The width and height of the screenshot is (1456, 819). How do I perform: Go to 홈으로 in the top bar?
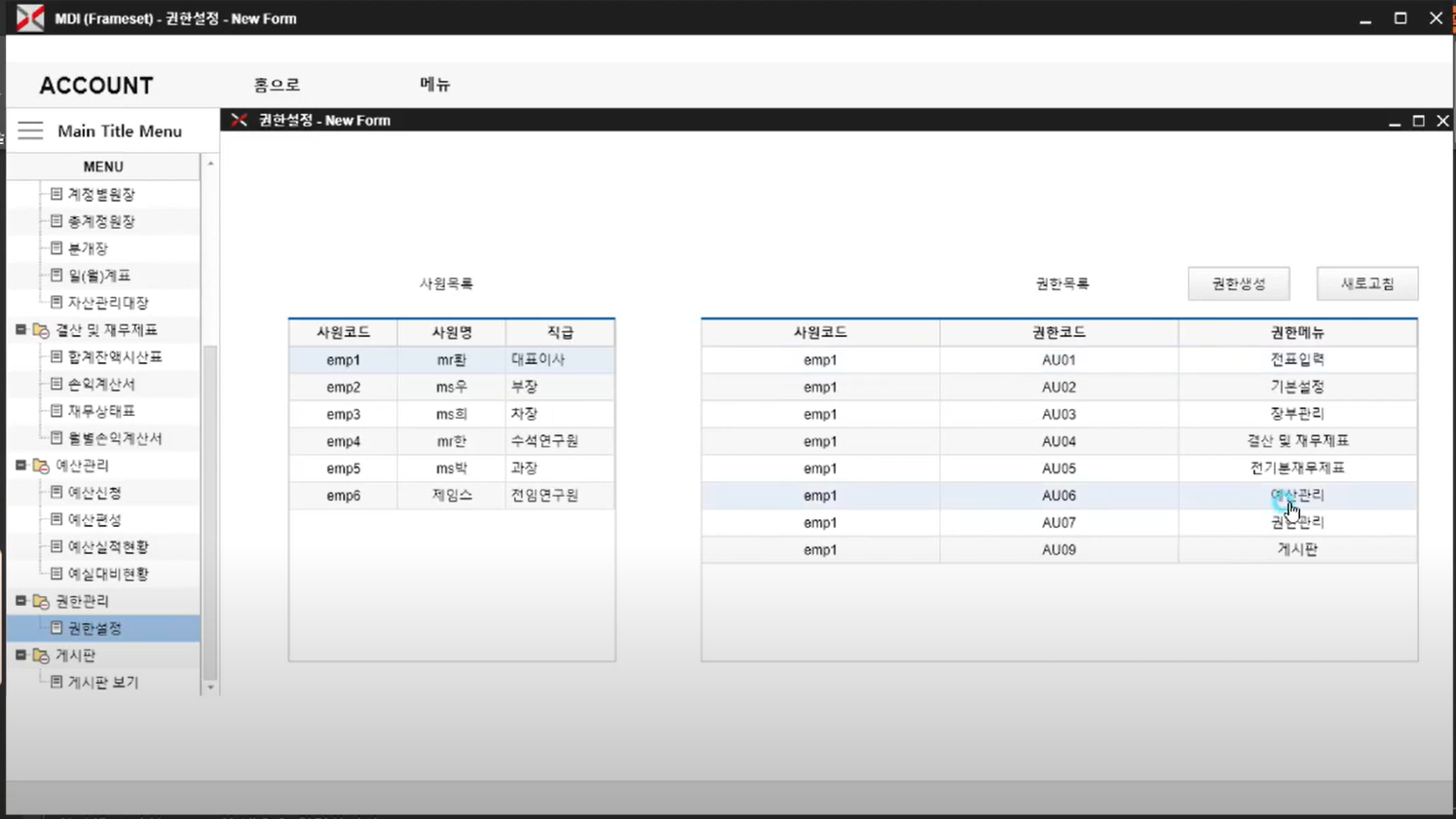tap(278, 85)
